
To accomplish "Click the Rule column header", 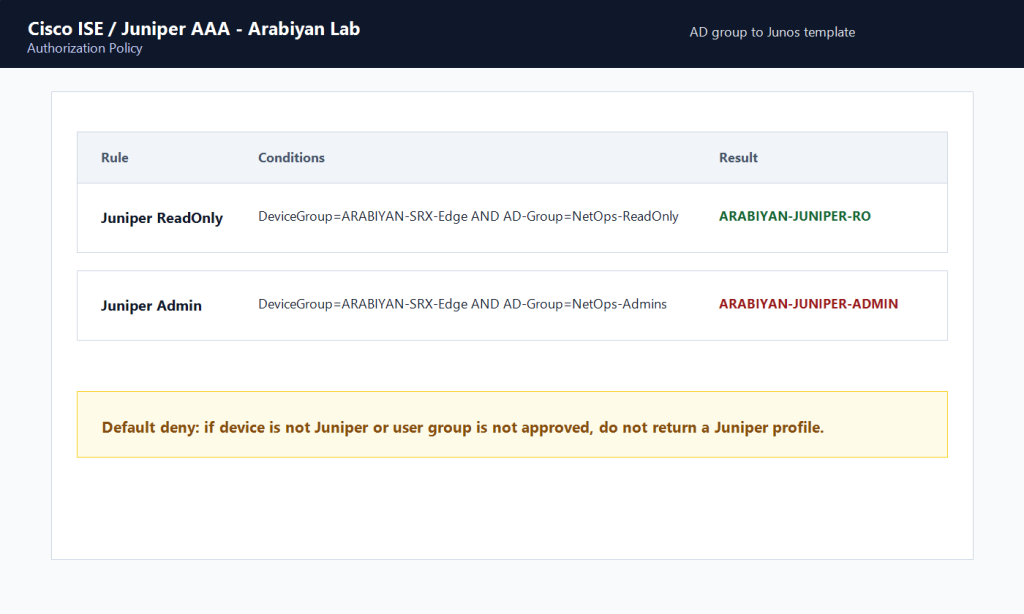I will tap(115, 157).
